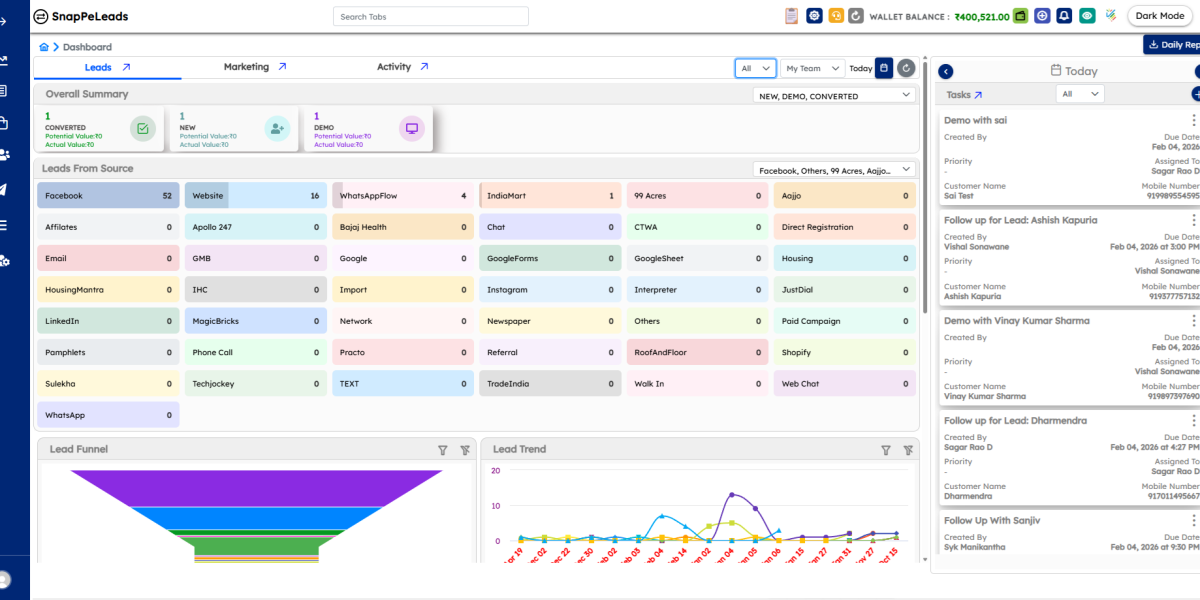
Task: Open the Leads From Source filter dropdown
Action: (x=834, y=170)
